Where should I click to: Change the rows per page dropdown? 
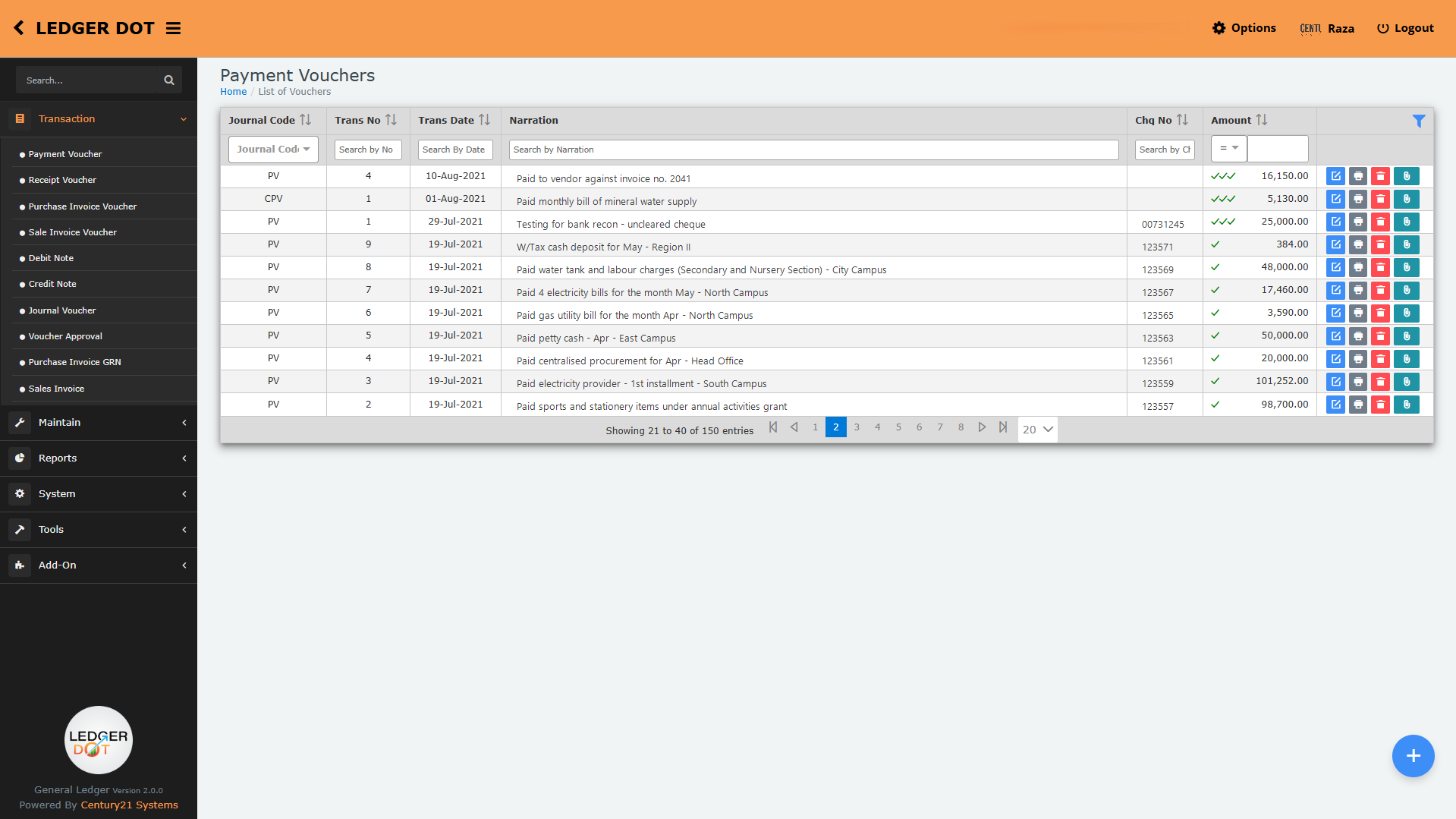[1037, 430]
